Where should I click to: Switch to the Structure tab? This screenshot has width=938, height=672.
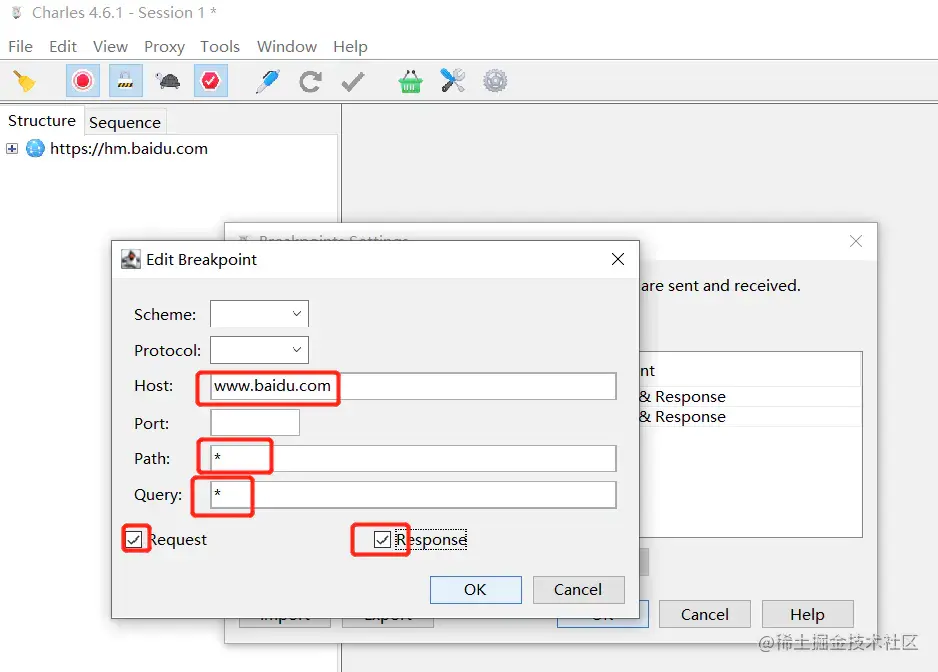(42, 121)
